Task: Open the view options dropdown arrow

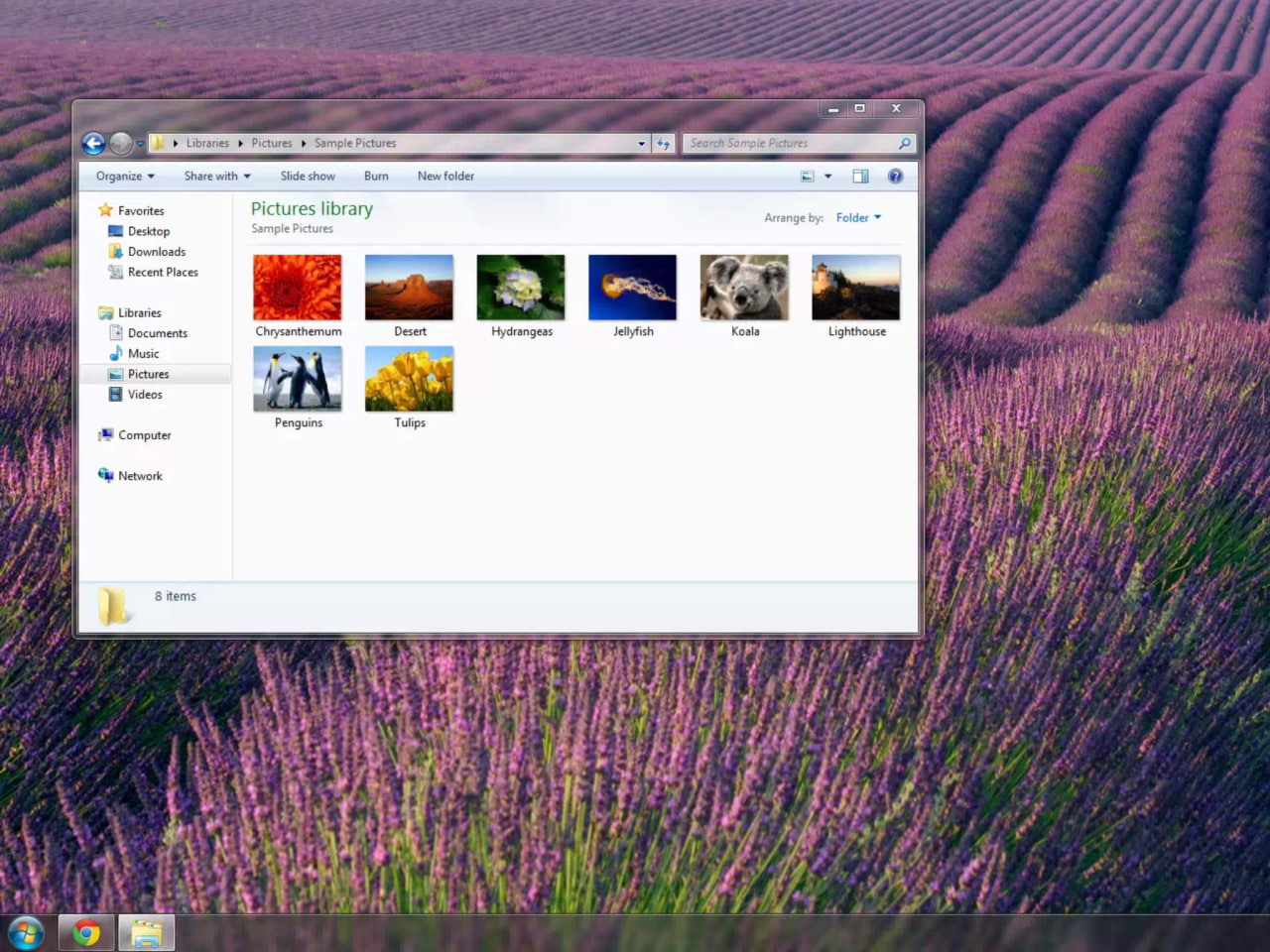Action: tap(828, 177)
